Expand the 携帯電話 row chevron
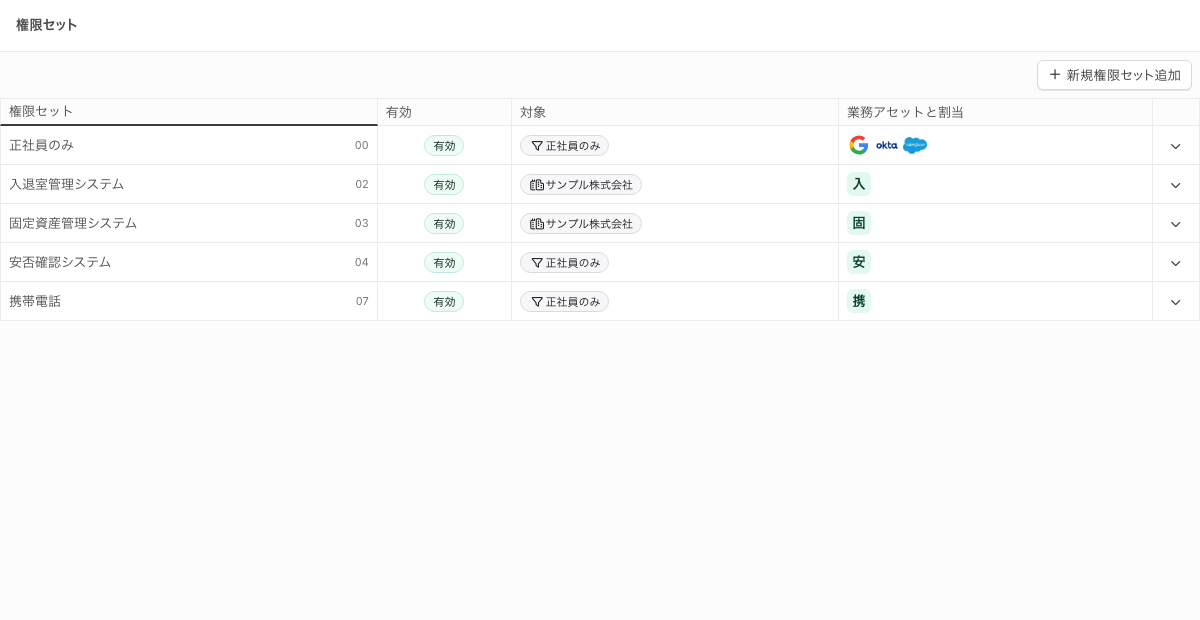This screenshot has width=1200, height=620. pos(1176,302)
